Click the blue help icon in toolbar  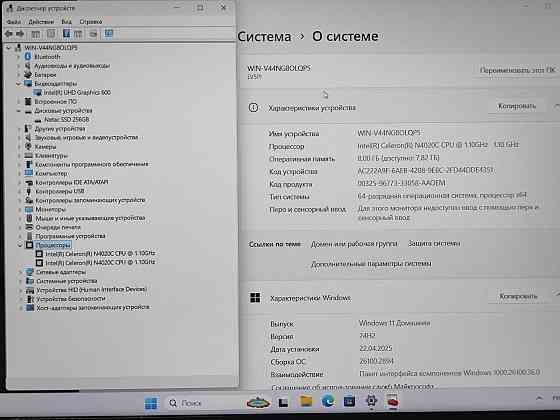point(66,34)
